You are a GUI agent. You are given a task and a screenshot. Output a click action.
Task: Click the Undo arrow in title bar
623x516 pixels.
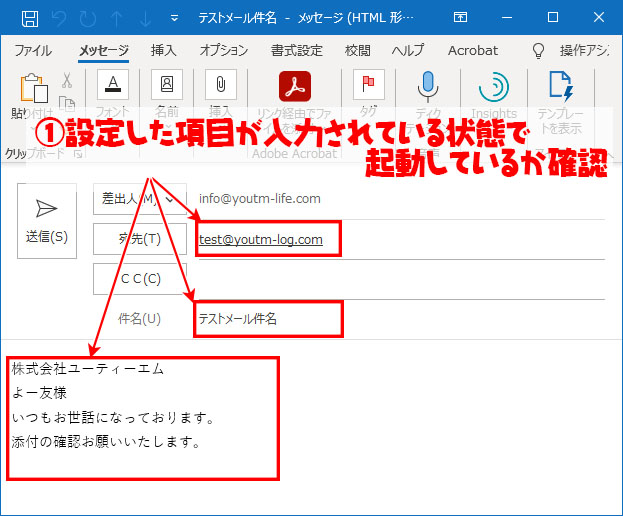coord(59,18)
